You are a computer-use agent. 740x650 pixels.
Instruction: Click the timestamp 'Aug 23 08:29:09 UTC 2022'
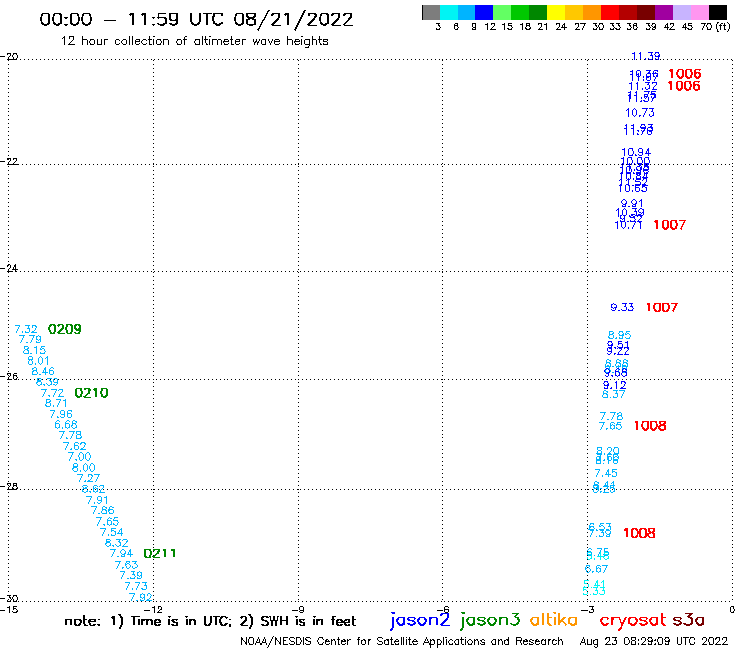654,641
